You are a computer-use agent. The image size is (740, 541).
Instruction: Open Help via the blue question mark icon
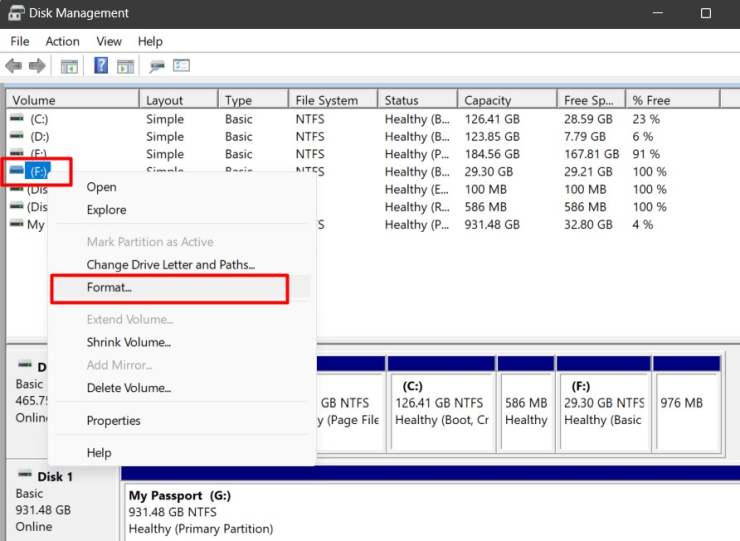click(x=101, y=66)
